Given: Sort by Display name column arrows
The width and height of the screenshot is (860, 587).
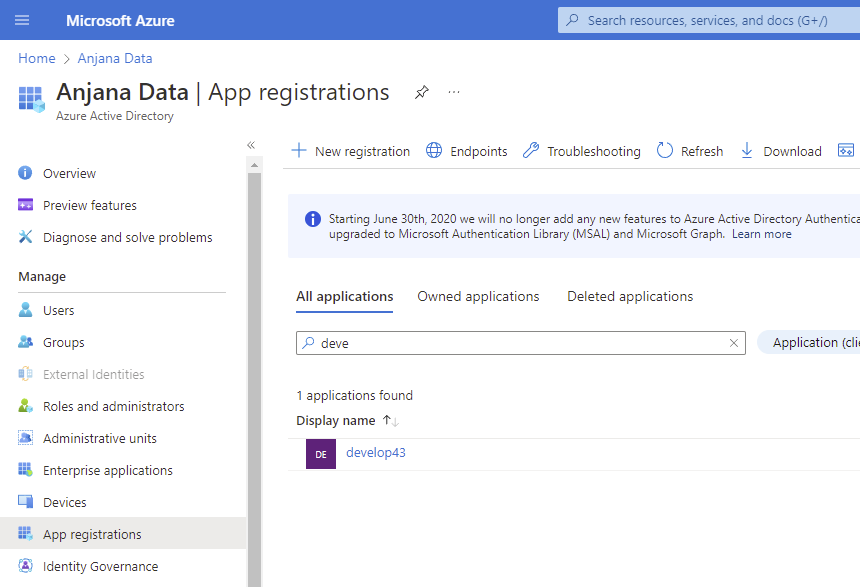Looking at the screenshot, I should (x=391, y=421).
